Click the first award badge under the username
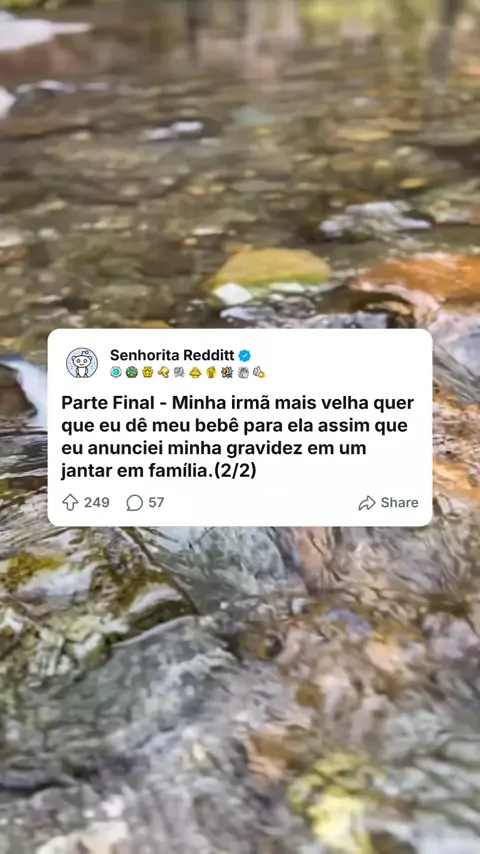This screenshot has width=480, height=854. (x=116, y=372)
